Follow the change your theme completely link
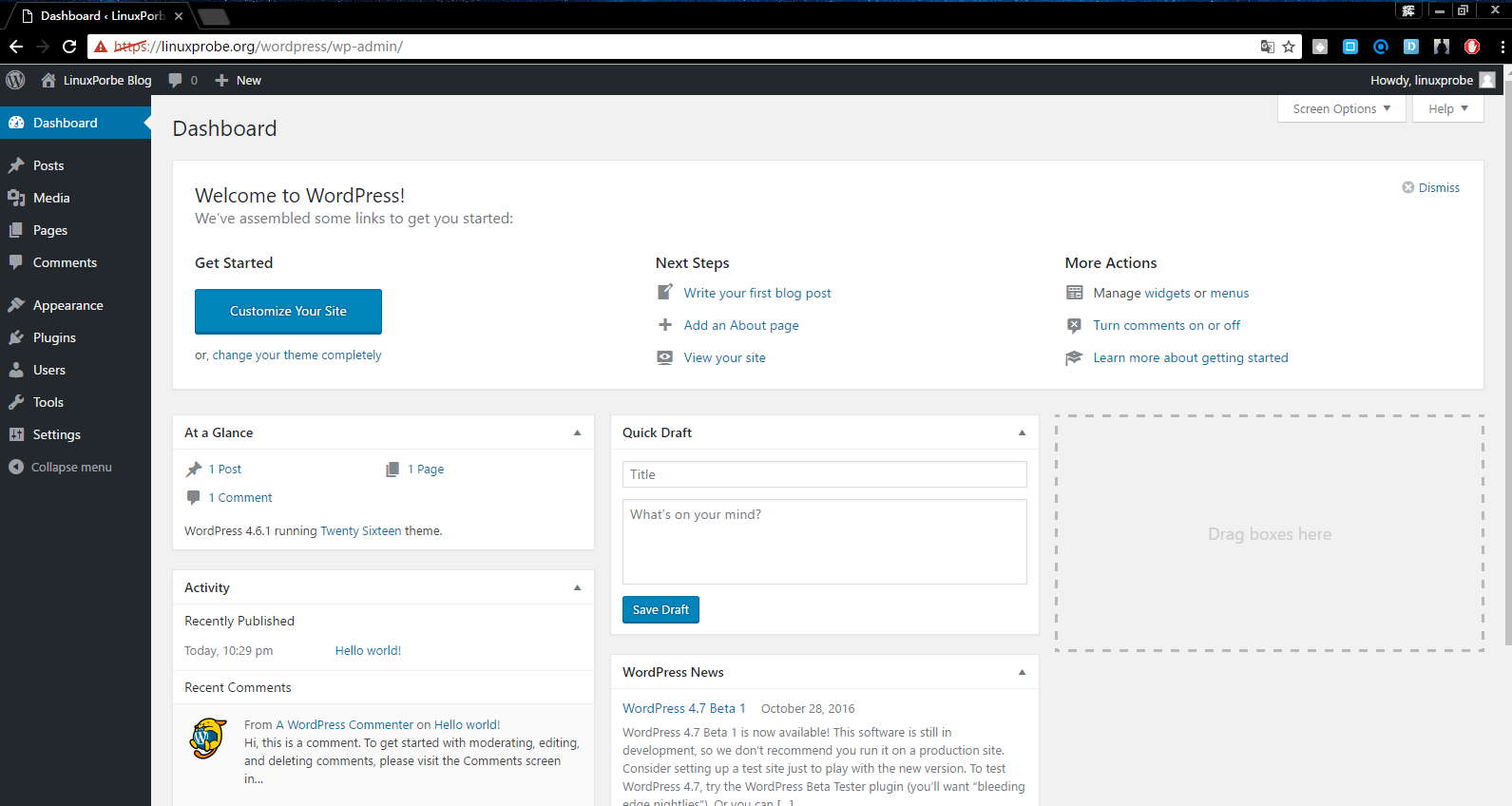The height and width of the screenshot is (806, 1512). pos(297,355)
